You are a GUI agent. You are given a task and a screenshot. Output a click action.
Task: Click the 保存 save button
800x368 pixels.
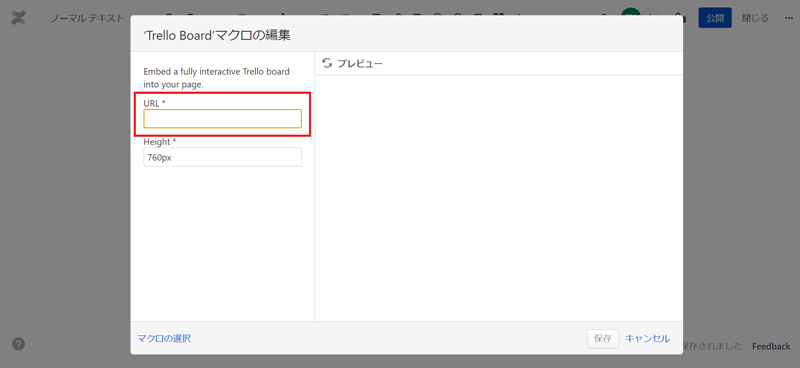pos(603,338)
